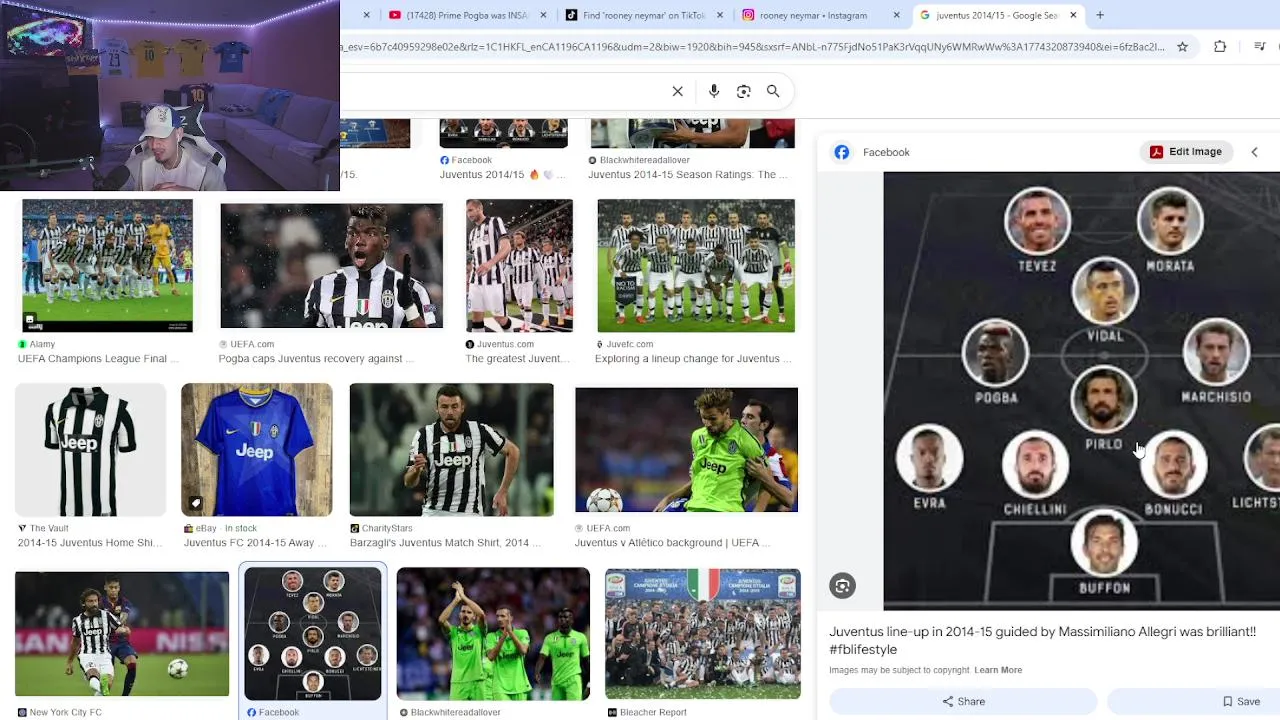1280x720 pixels.
Task: Click the Save button
Action: [1241, 701]
